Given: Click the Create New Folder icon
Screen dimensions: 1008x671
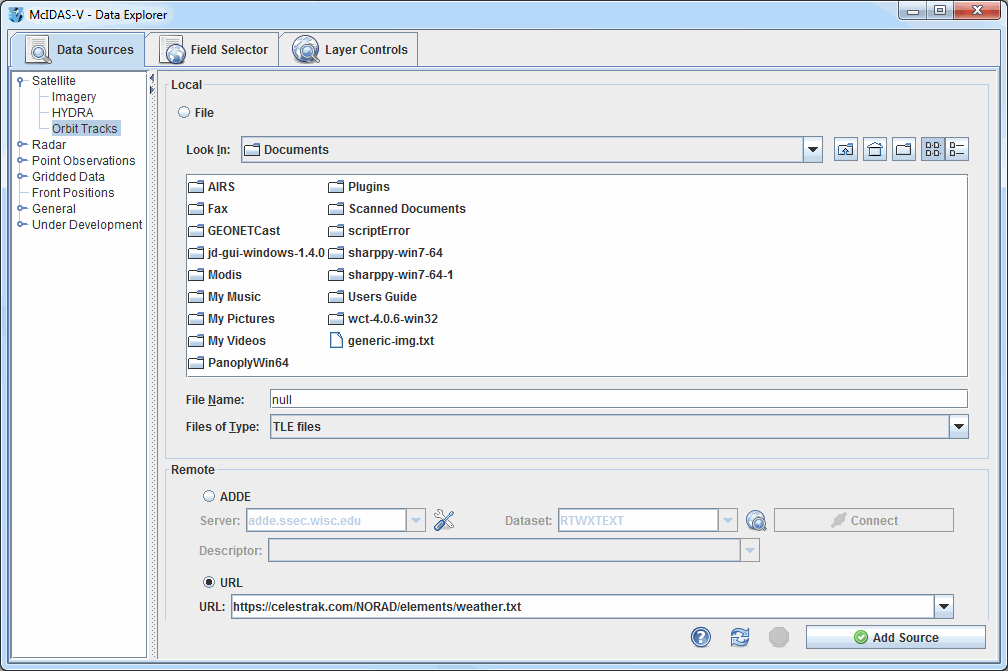Looking at the screenshot, I should click(x=904, y=150).
